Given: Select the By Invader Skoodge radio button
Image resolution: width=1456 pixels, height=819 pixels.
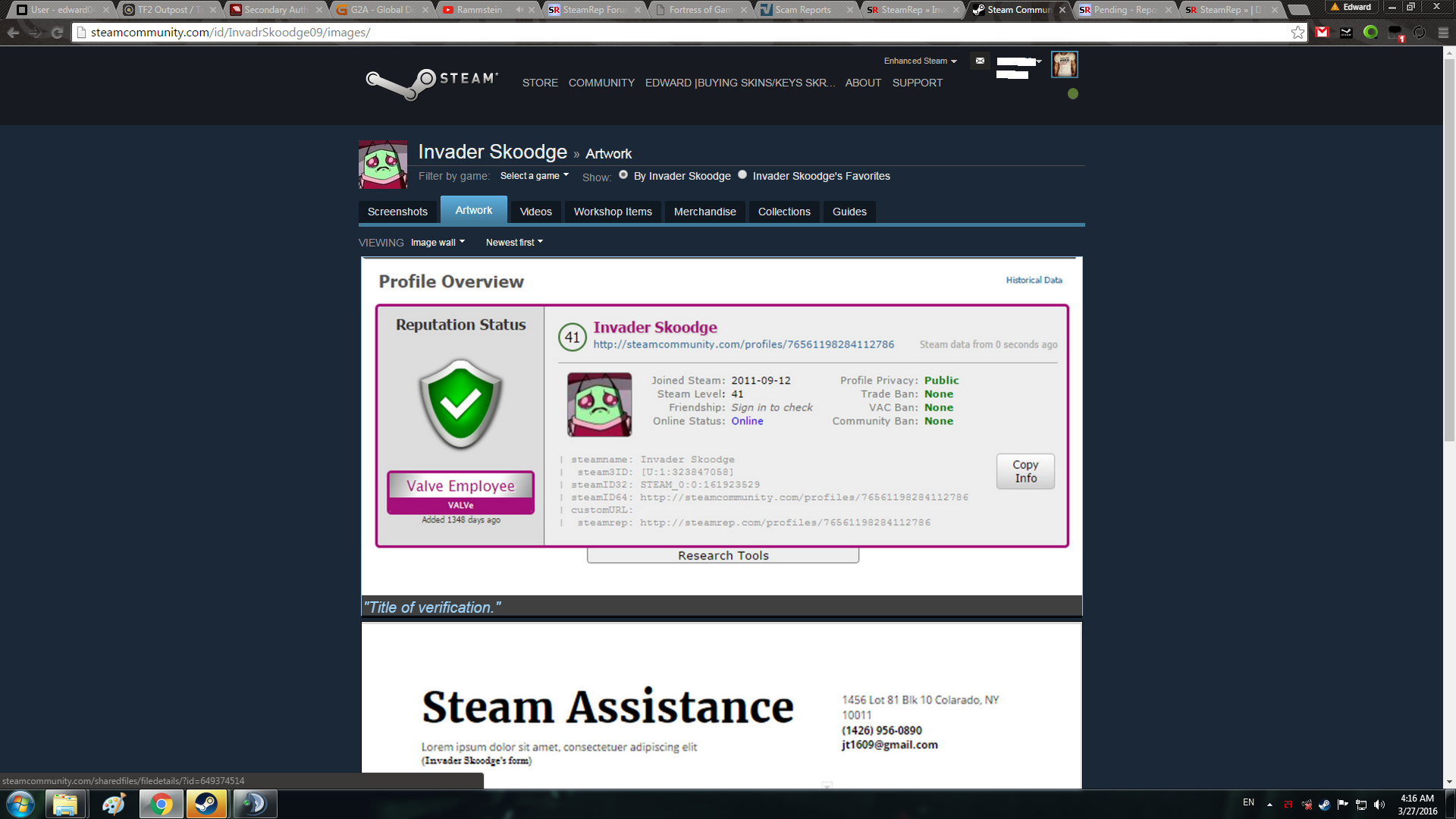Looking at the screenshot, I should 623,175.
